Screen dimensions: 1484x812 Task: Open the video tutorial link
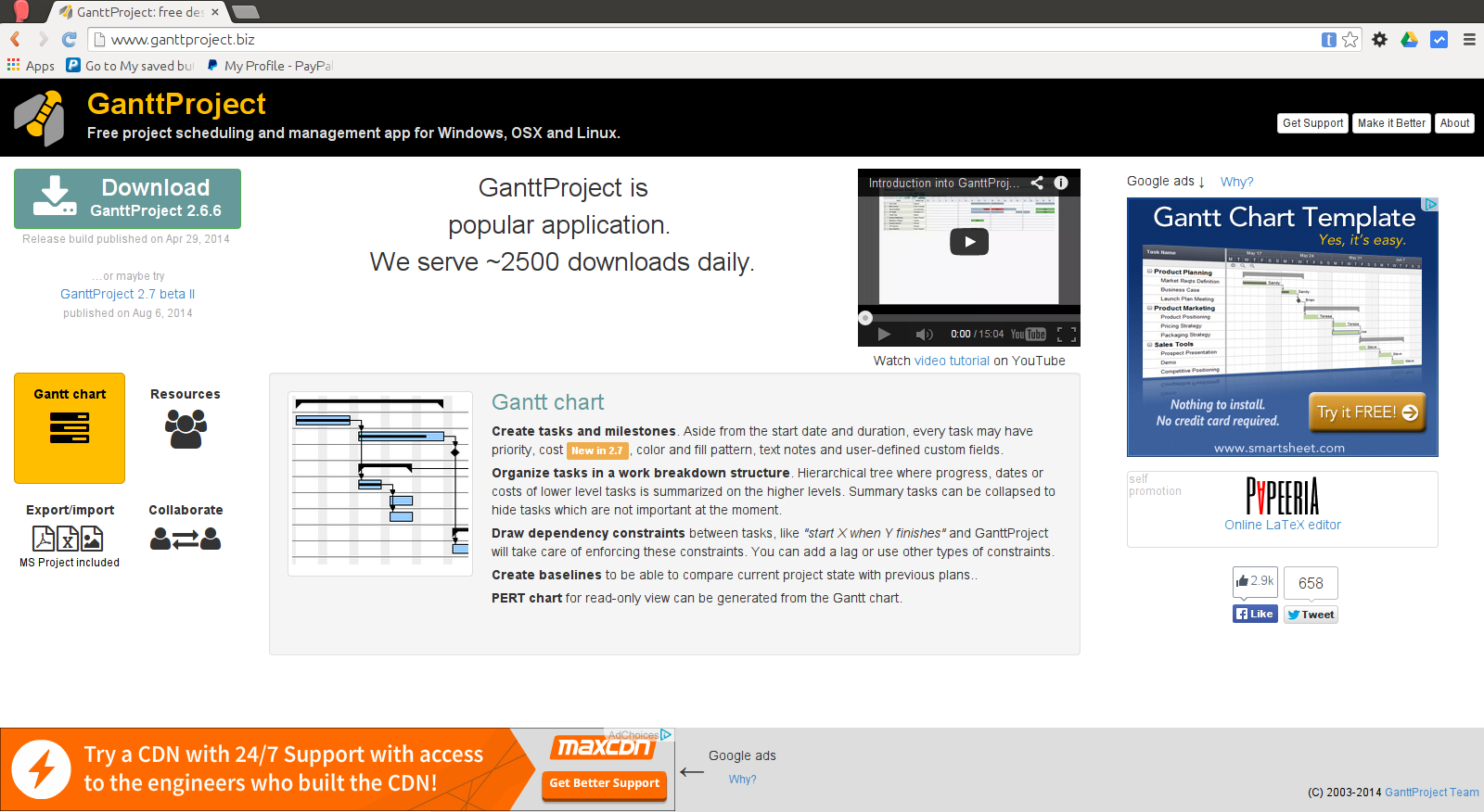click(952, 361)
